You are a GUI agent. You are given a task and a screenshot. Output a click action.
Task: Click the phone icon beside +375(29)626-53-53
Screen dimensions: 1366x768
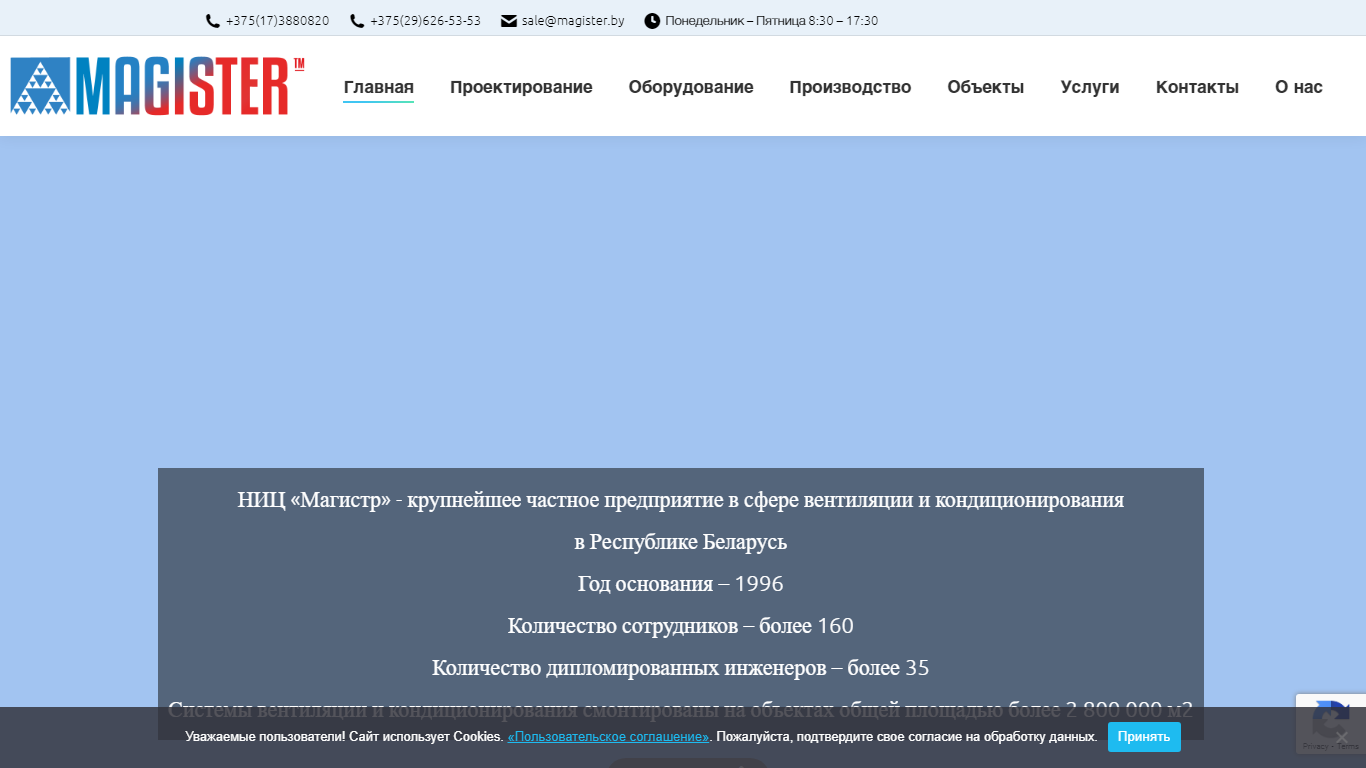click(357, 21)
